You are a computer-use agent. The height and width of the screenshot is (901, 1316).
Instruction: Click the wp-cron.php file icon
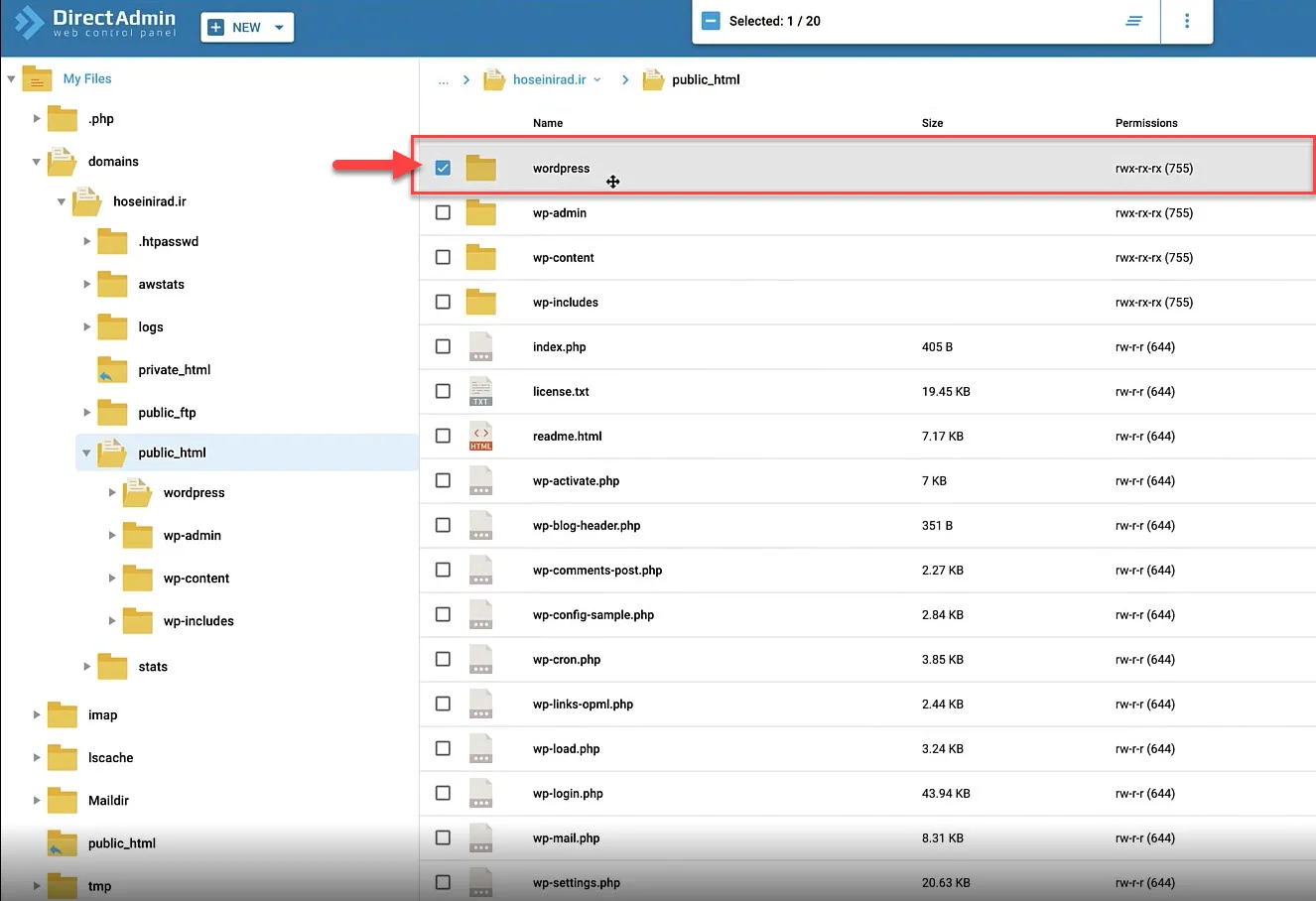[480, 659]
